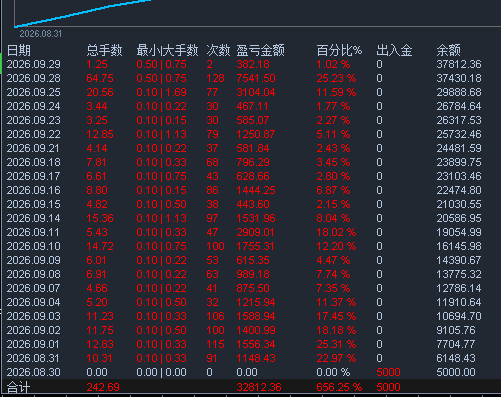This screenshot has height=397, width=501.
Task: Select the date 2026.09.09 cell
Action: pyautogui.click(x=34, y=260)
